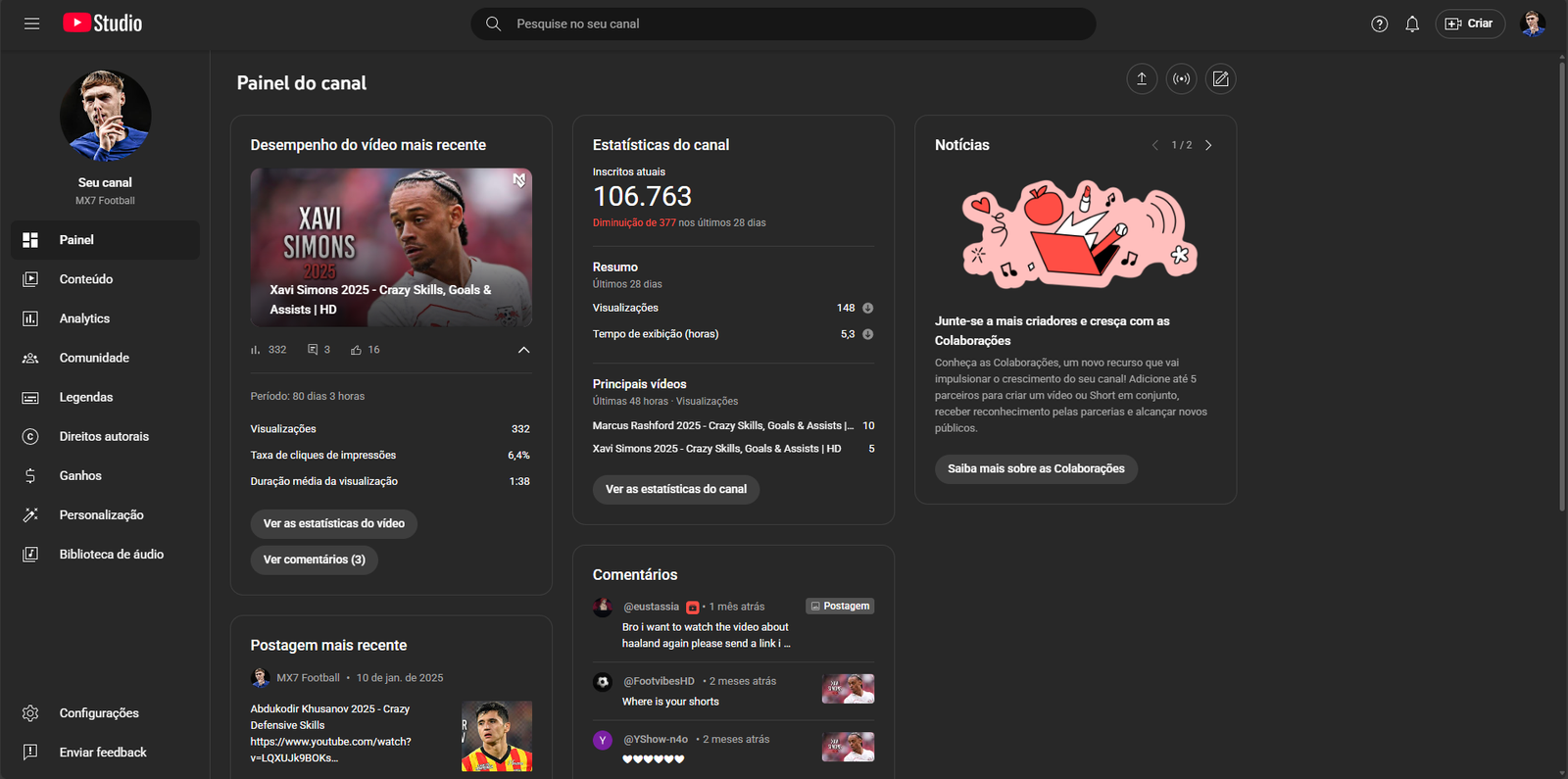Open the Conteúdo sidebar item

(x=105, y=279)
